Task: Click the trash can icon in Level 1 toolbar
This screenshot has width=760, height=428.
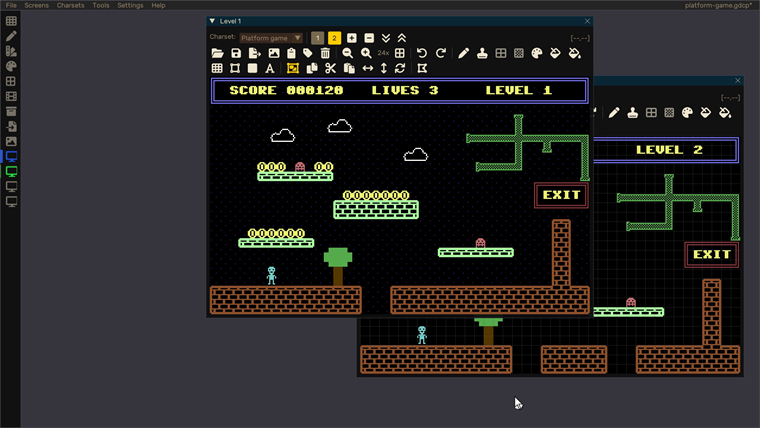Action: click(x=325, y=53)
